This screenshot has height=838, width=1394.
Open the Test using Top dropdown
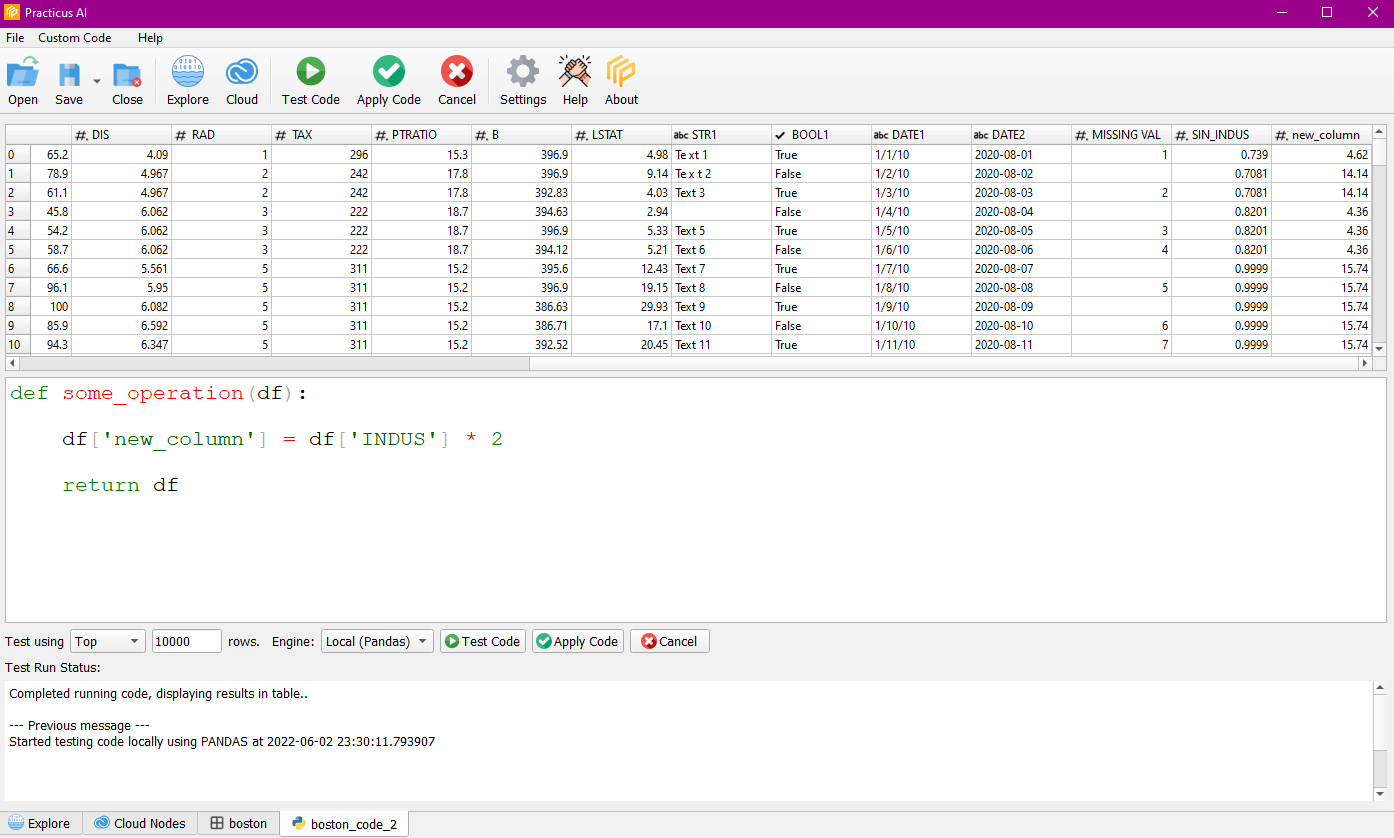point(108,641)
